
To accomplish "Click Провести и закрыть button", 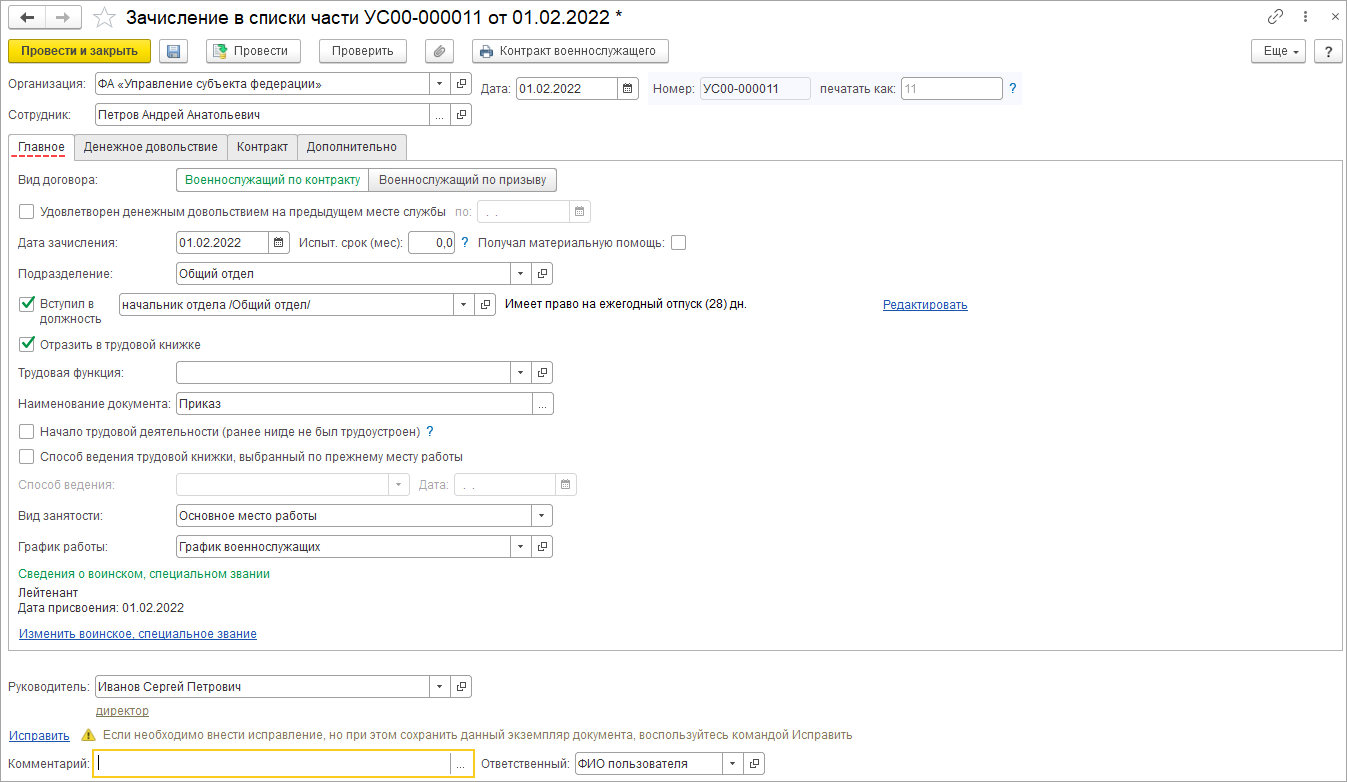I will 79,51.
